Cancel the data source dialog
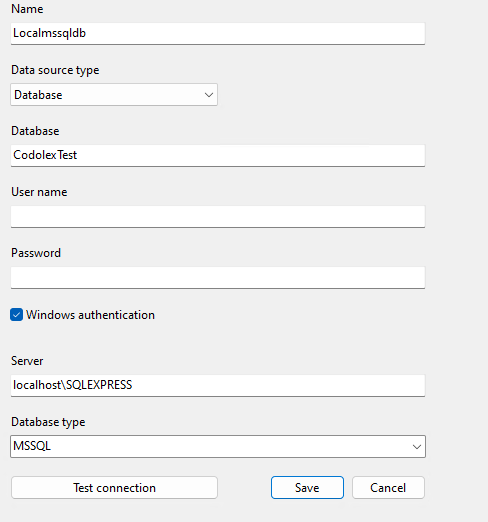Image resolution: width=488 pixels, height=522 pixels. pos(388,488)
